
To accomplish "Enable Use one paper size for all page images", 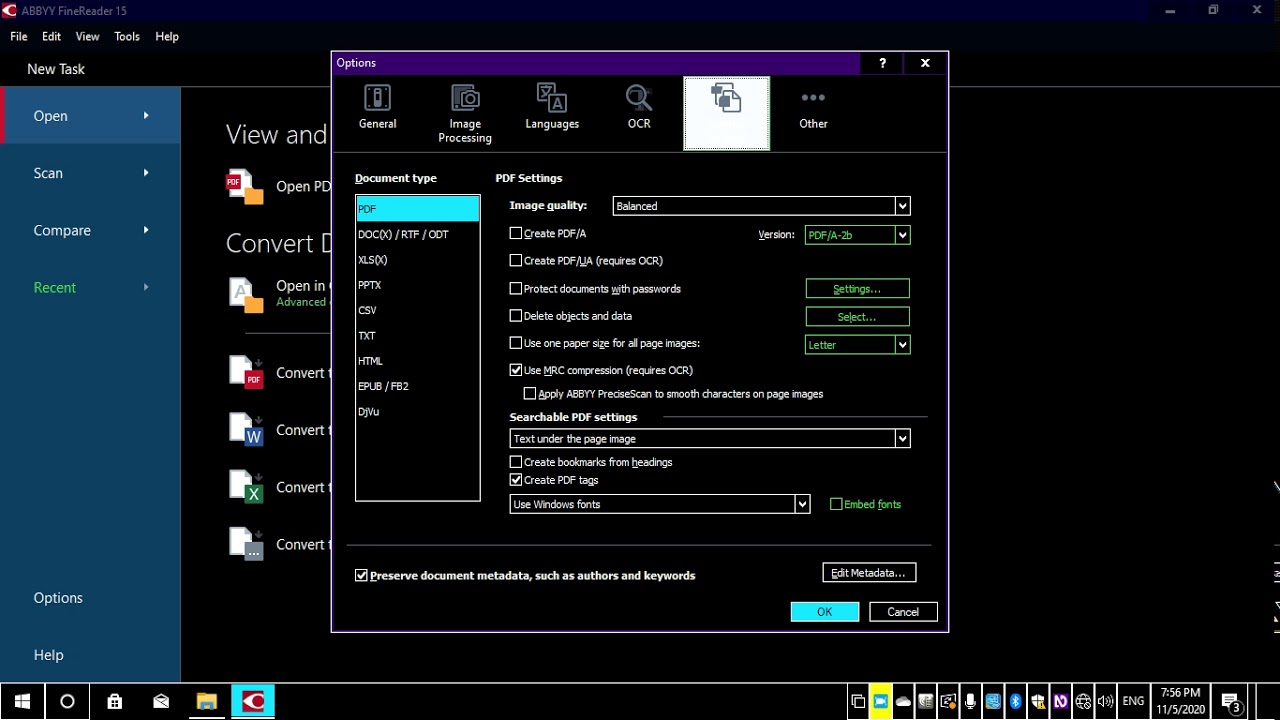I will click(516, 343).
